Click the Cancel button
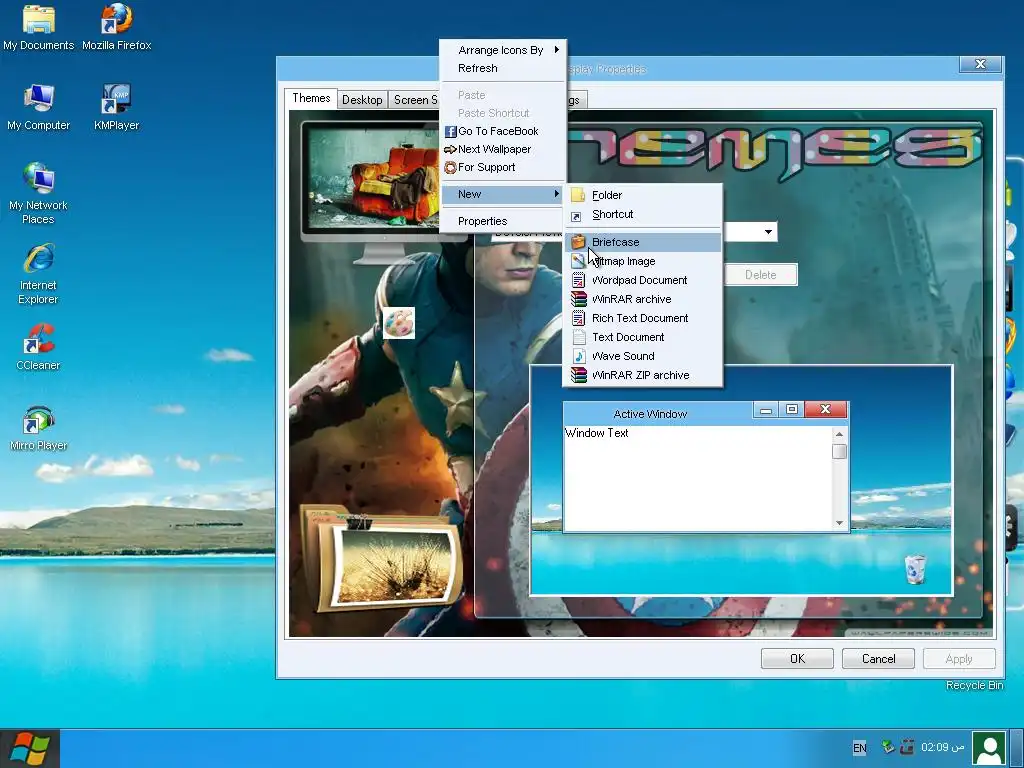Screen dimensions: 1024x768 (878, 659)
